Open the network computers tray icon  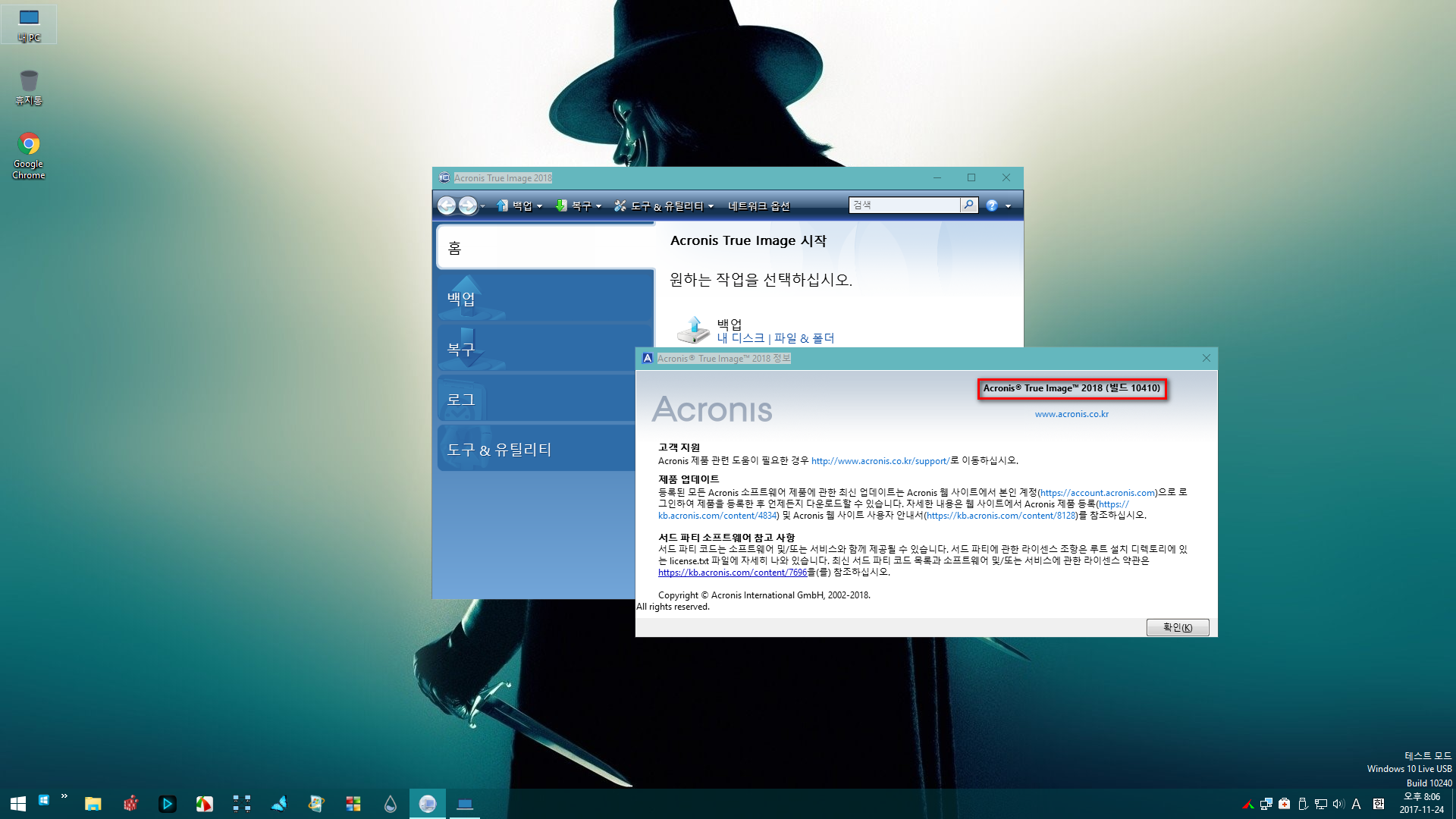coord(1266,805)
